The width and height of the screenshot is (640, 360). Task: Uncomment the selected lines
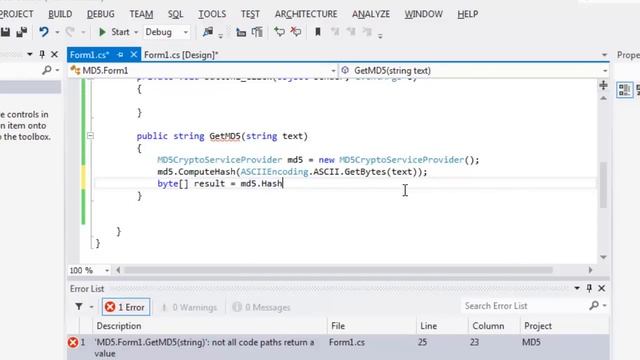tap(296, 32)
